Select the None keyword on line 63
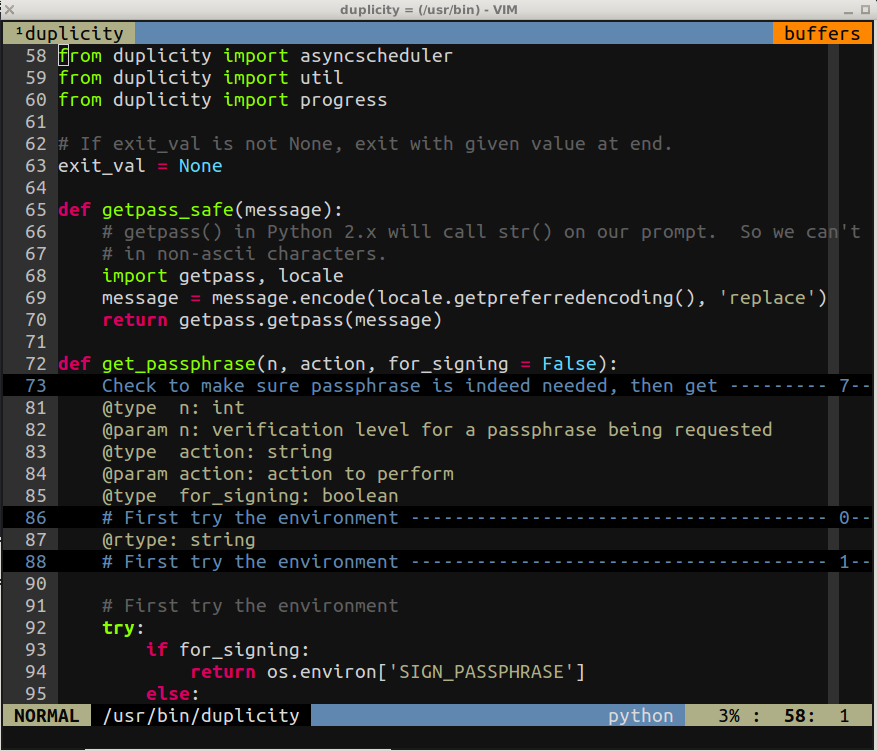This screenshot has width=877, height=751. click(x=200, y=165)
